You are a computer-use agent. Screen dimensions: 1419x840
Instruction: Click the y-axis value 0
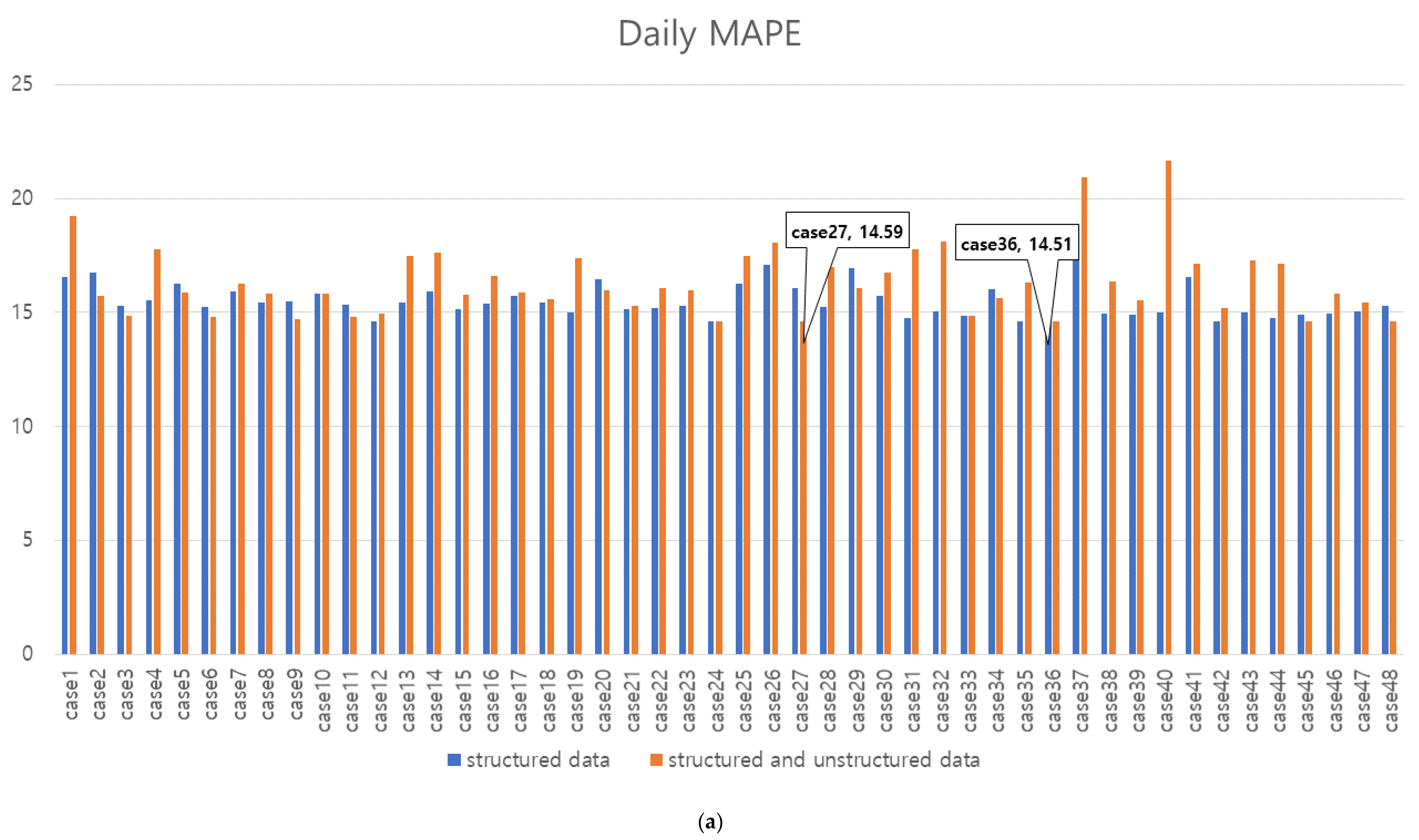click(27, 654)
